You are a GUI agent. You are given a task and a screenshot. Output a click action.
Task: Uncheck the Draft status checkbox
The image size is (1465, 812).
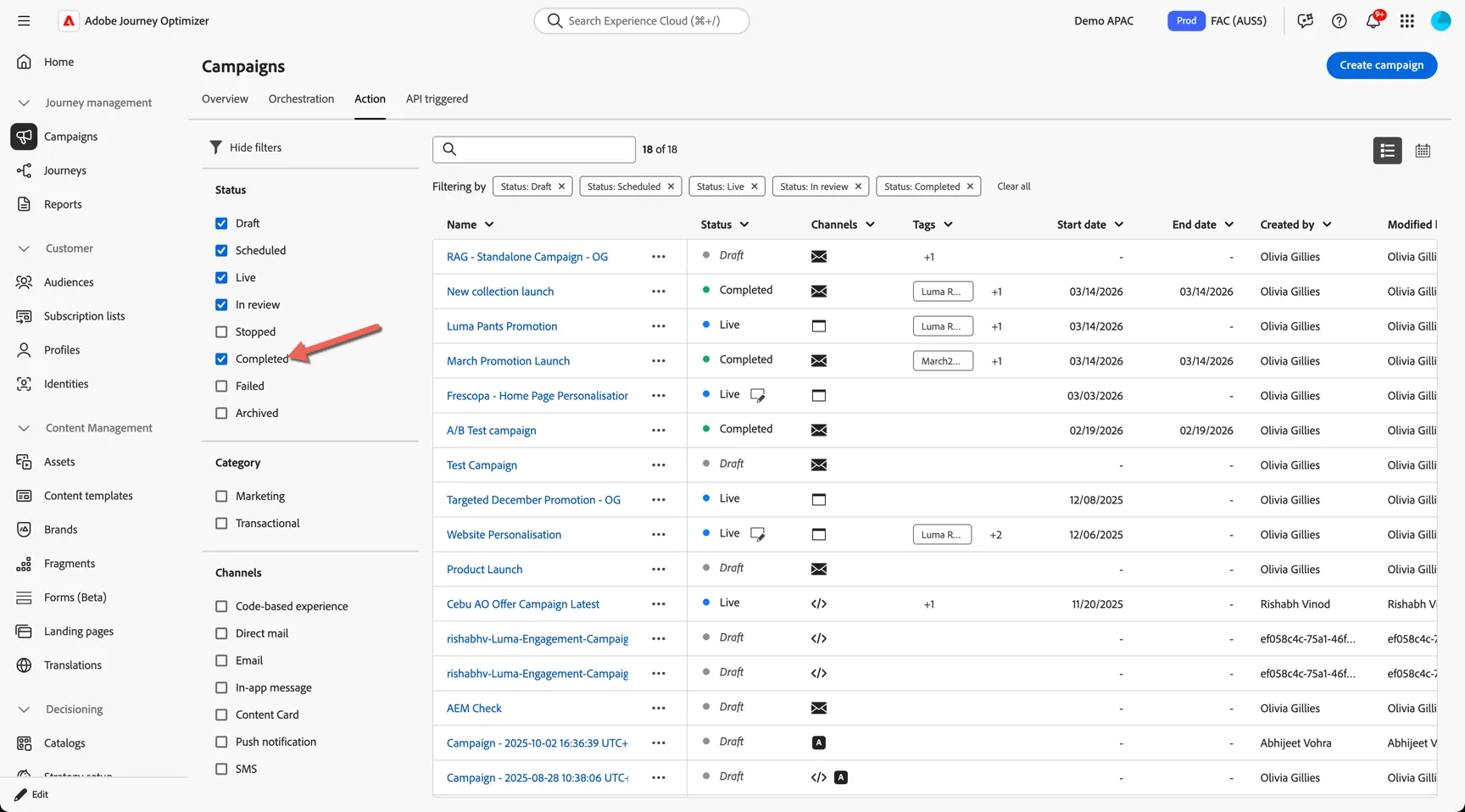click(221, 224)
